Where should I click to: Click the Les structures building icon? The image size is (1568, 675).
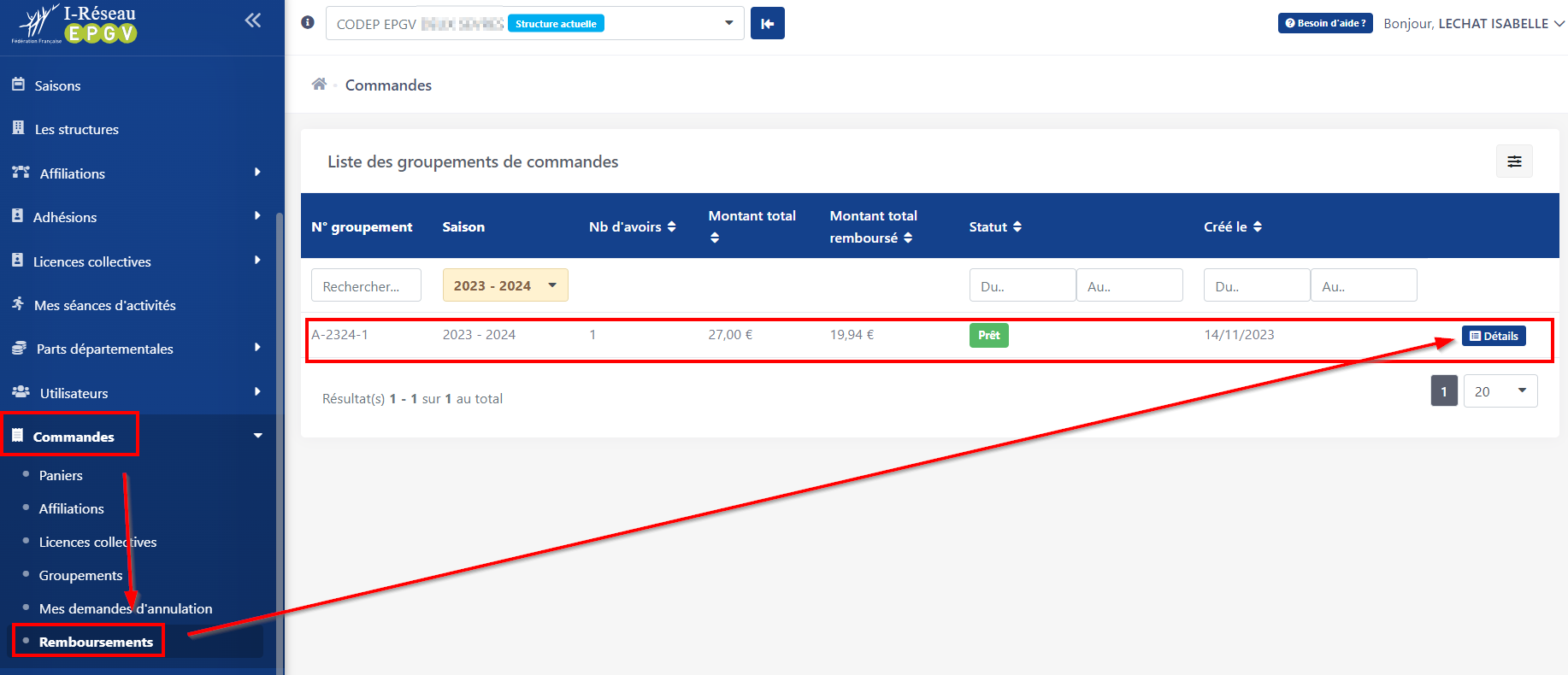click(18, 128)
